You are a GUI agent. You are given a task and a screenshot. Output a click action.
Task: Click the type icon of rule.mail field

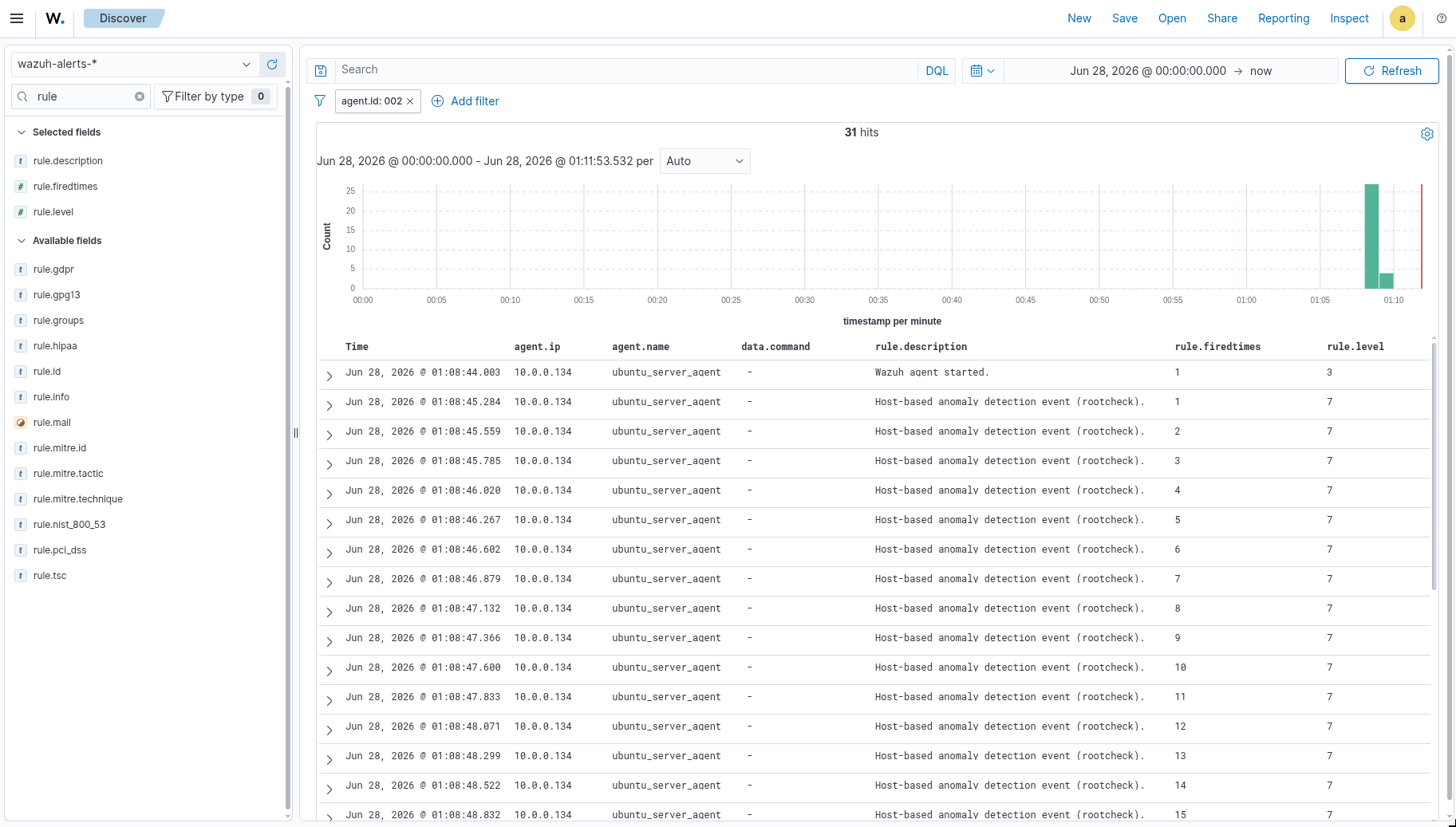click(21, 423)
